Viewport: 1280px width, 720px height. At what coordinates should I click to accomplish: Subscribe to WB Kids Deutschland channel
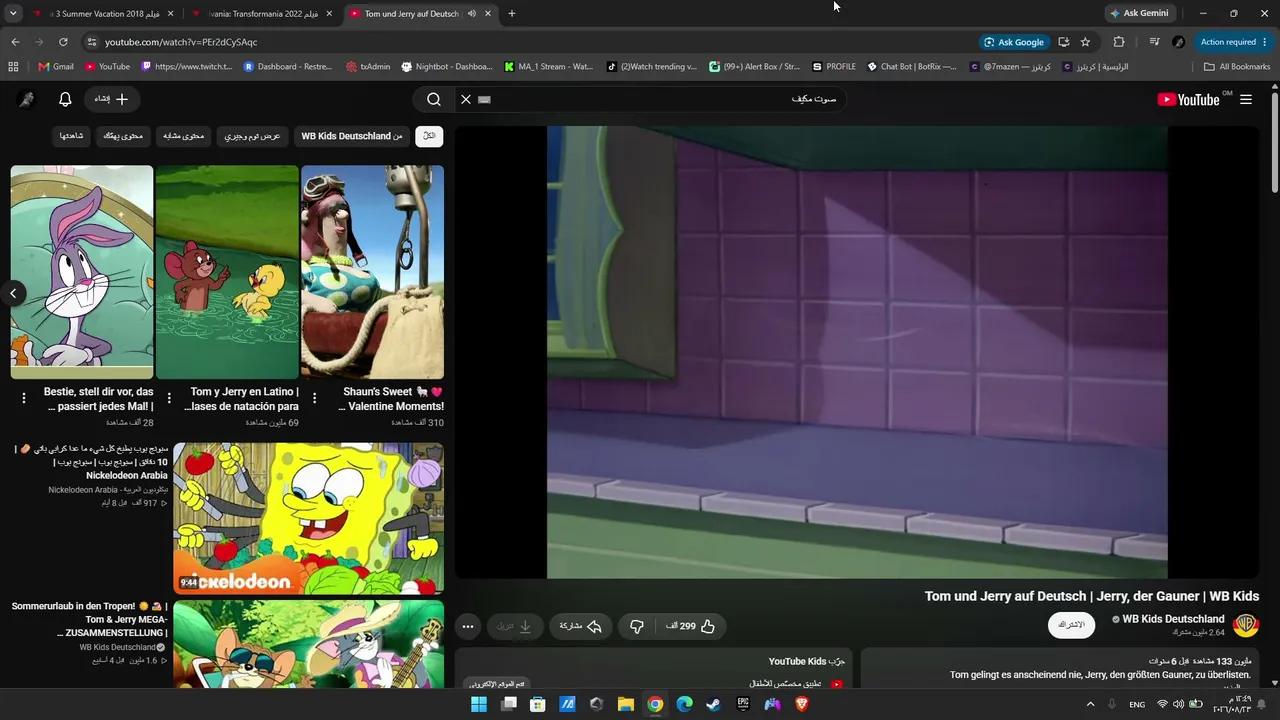pos(1071,625)
